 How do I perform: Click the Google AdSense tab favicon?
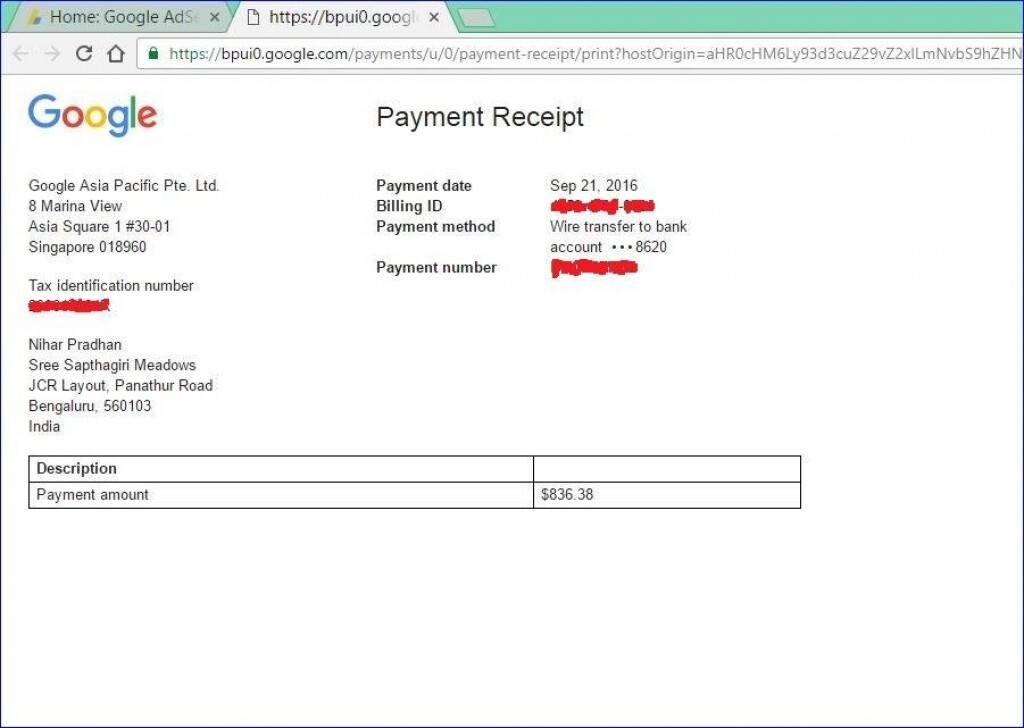(x=35, y=17)
